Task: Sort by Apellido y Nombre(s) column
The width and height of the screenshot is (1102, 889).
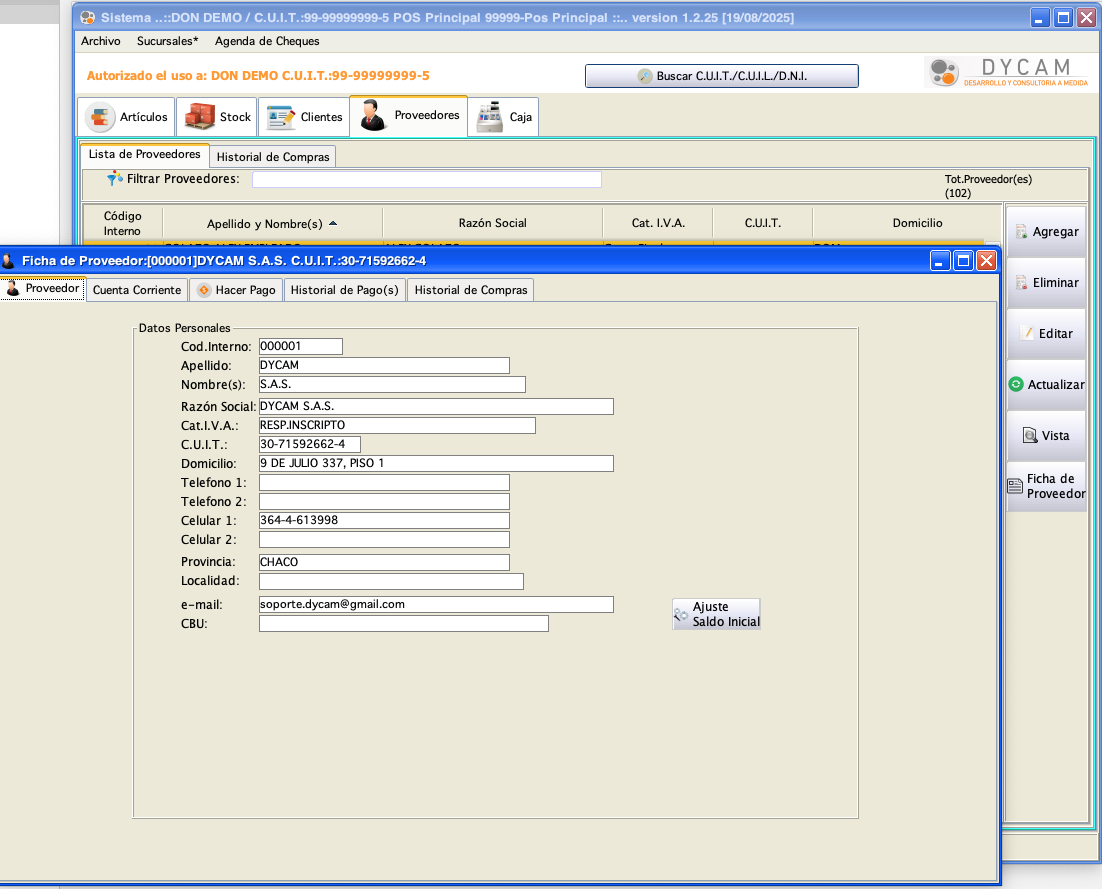Action: pos(272,223)
